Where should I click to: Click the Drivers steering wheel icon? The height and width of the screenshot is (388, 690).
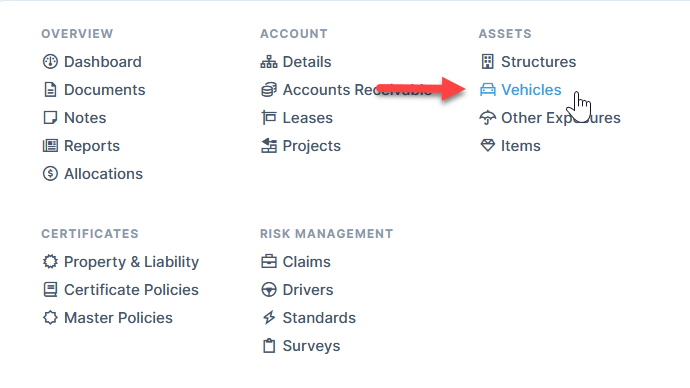click(269, 290)
